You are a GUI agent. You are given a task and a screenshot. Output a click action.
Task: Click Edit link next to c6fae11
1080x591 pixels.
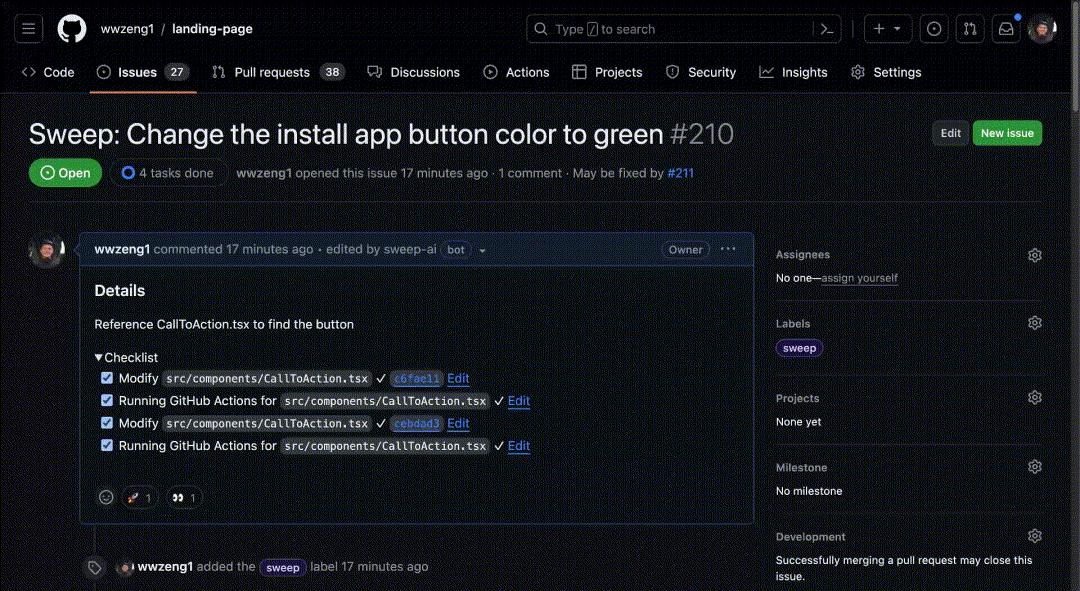[x=458, y=378]
